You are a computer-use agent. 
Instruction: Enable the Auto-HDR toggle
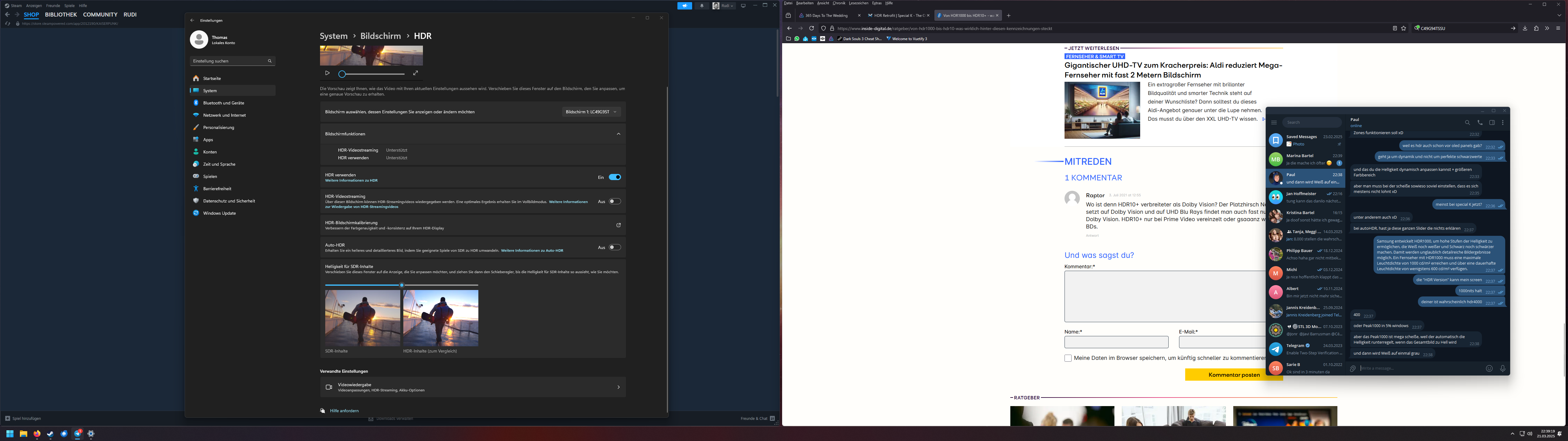(615, 247)
